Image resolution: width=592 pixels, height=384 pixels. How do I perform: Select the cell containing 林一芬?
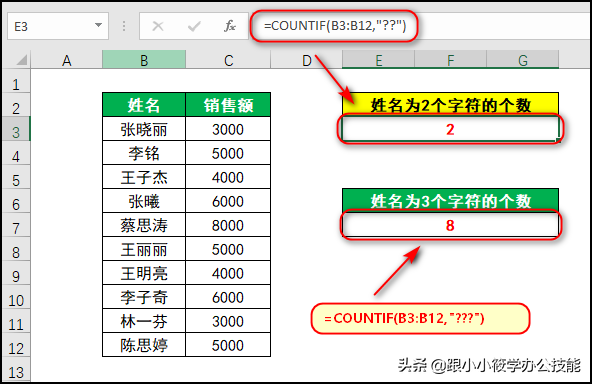[144, 321]
